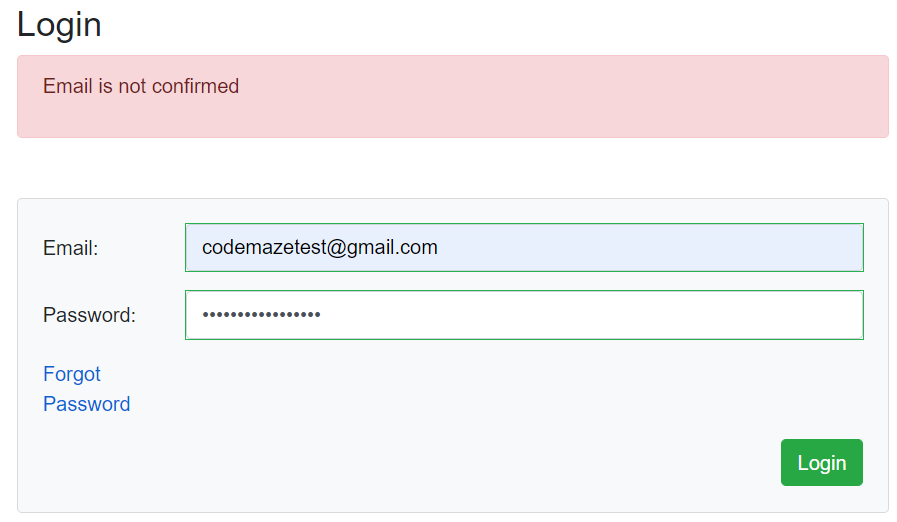The height and width of the screenshot is (522, 897).
Task: Click the Email: field label
Action: tap(71, 248)
